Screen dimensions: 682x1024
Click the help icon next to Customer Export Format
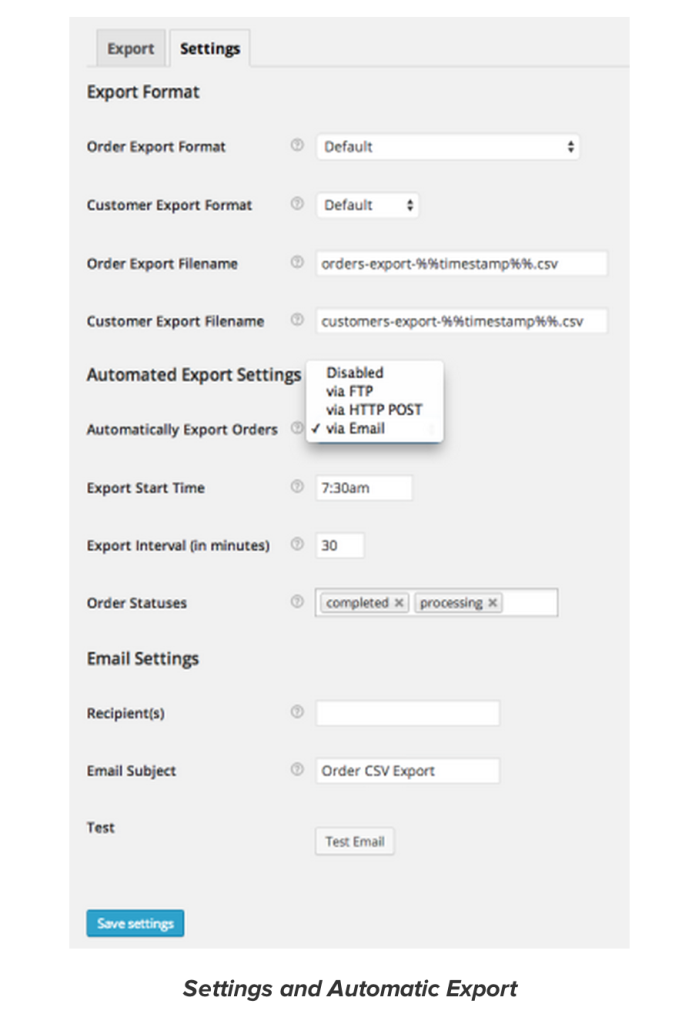pos(297,205)
